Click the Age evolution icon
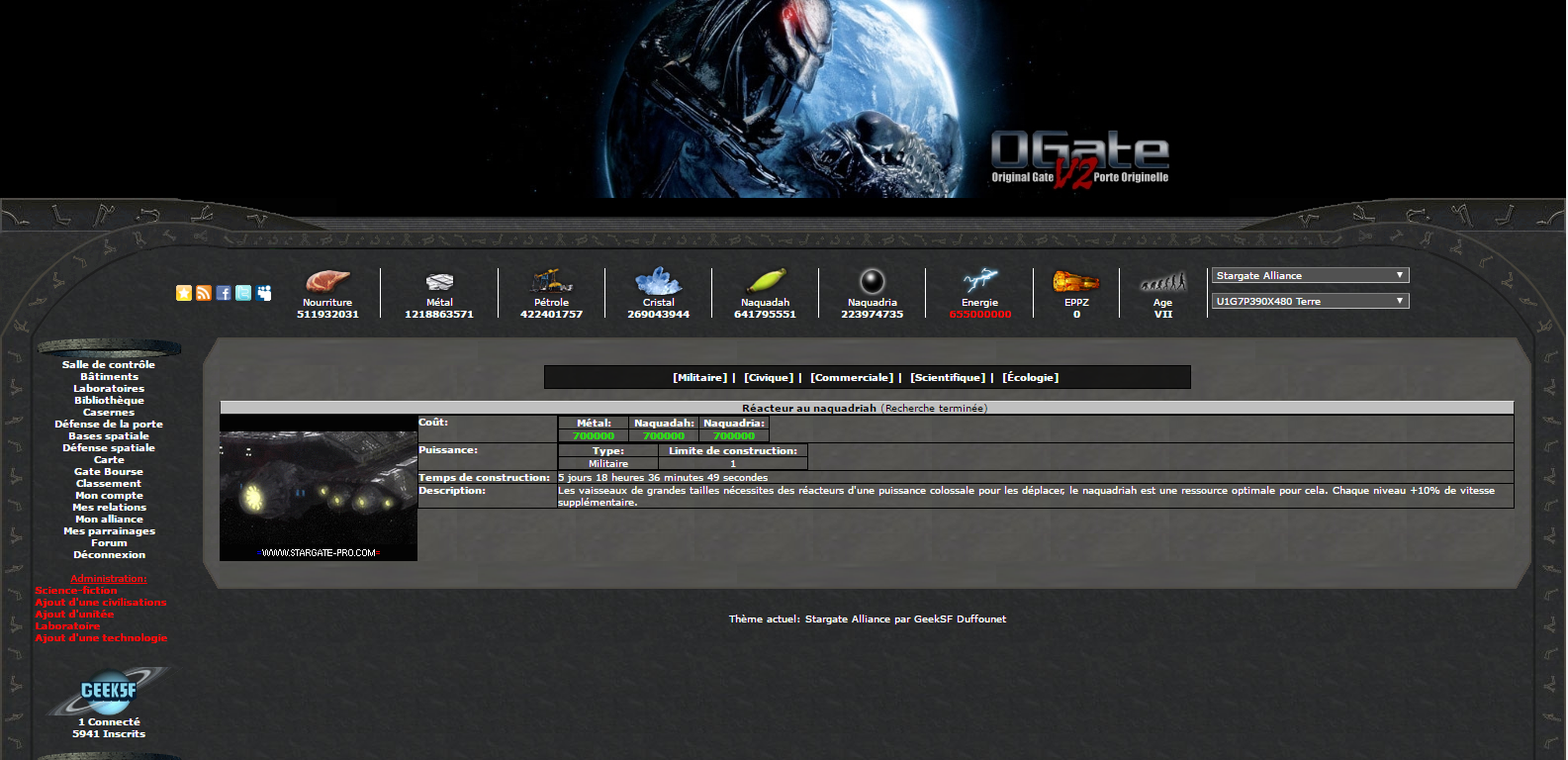This screenshot has width=1568, height=760. (x=1162, y=283)
